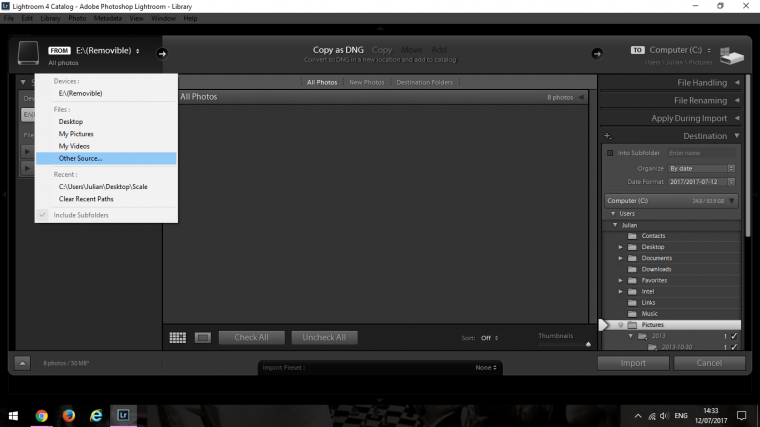This screenshot has width=760, height=427.
Task: Click the source device drive icon
Action: coord(28,53)
